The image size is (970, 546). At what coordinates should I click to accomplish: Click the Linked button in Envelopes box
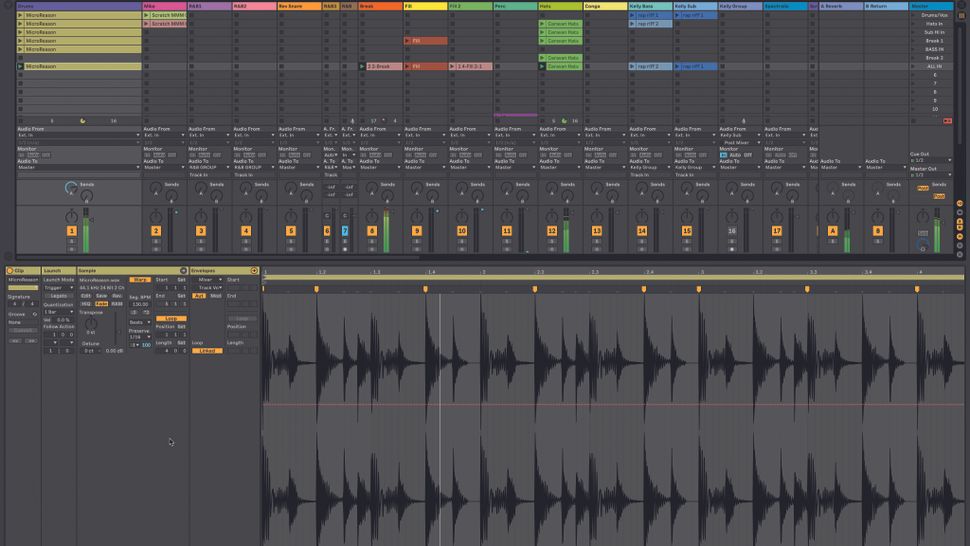[x=207, y=351]
